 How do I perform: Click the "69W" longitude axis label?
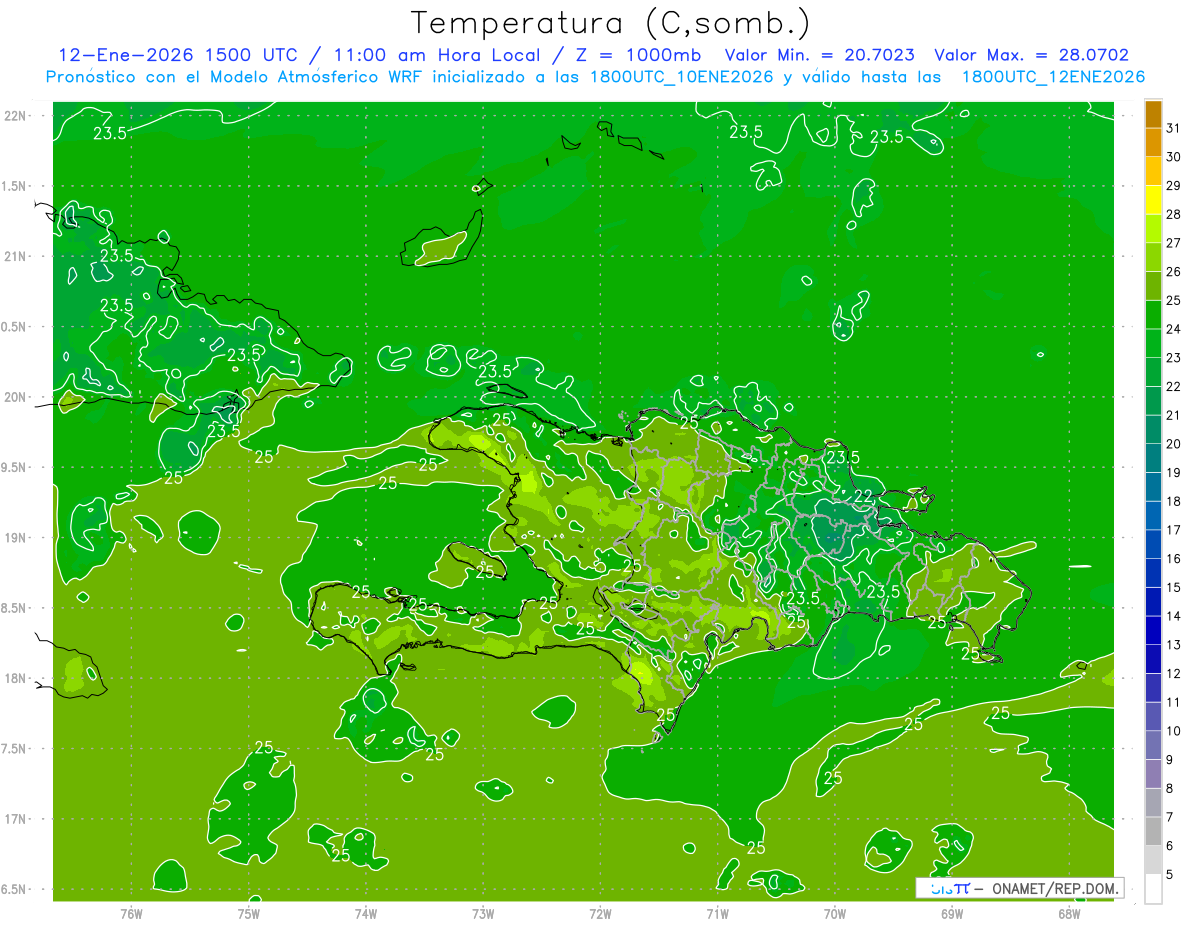click(x=952, y=914)
